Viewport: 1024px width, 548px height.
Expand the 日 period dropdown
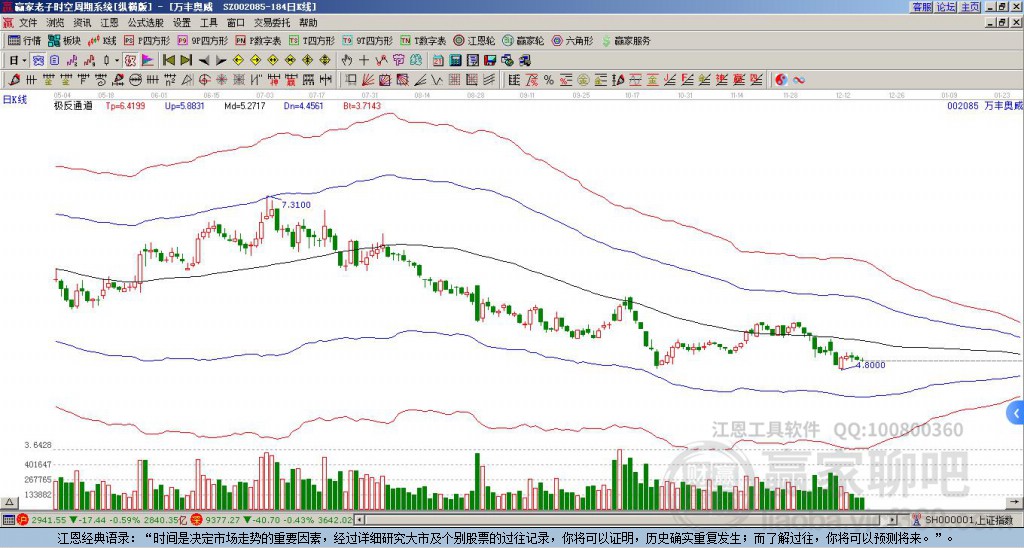pos(24,61)
